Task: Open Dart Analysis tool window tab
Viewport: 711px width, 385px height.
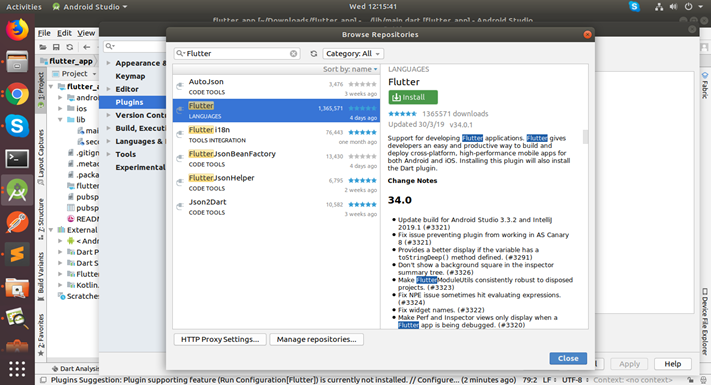Action: click(75, 369)
